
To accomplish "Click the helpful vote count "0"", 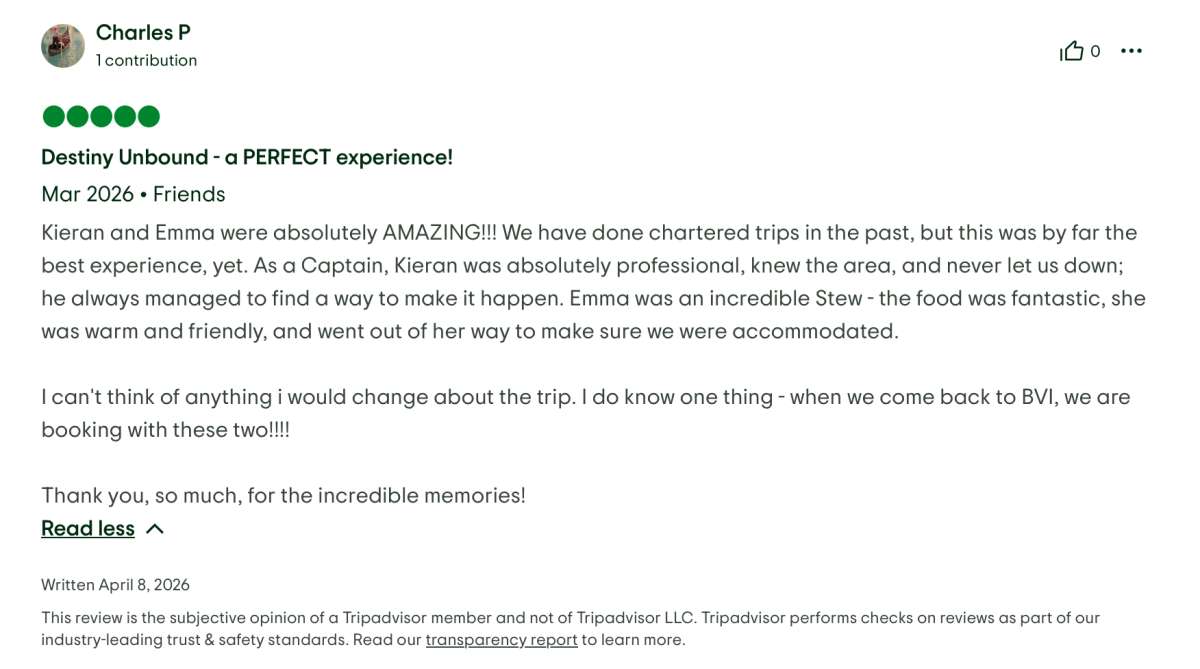I will point(1095,51).
